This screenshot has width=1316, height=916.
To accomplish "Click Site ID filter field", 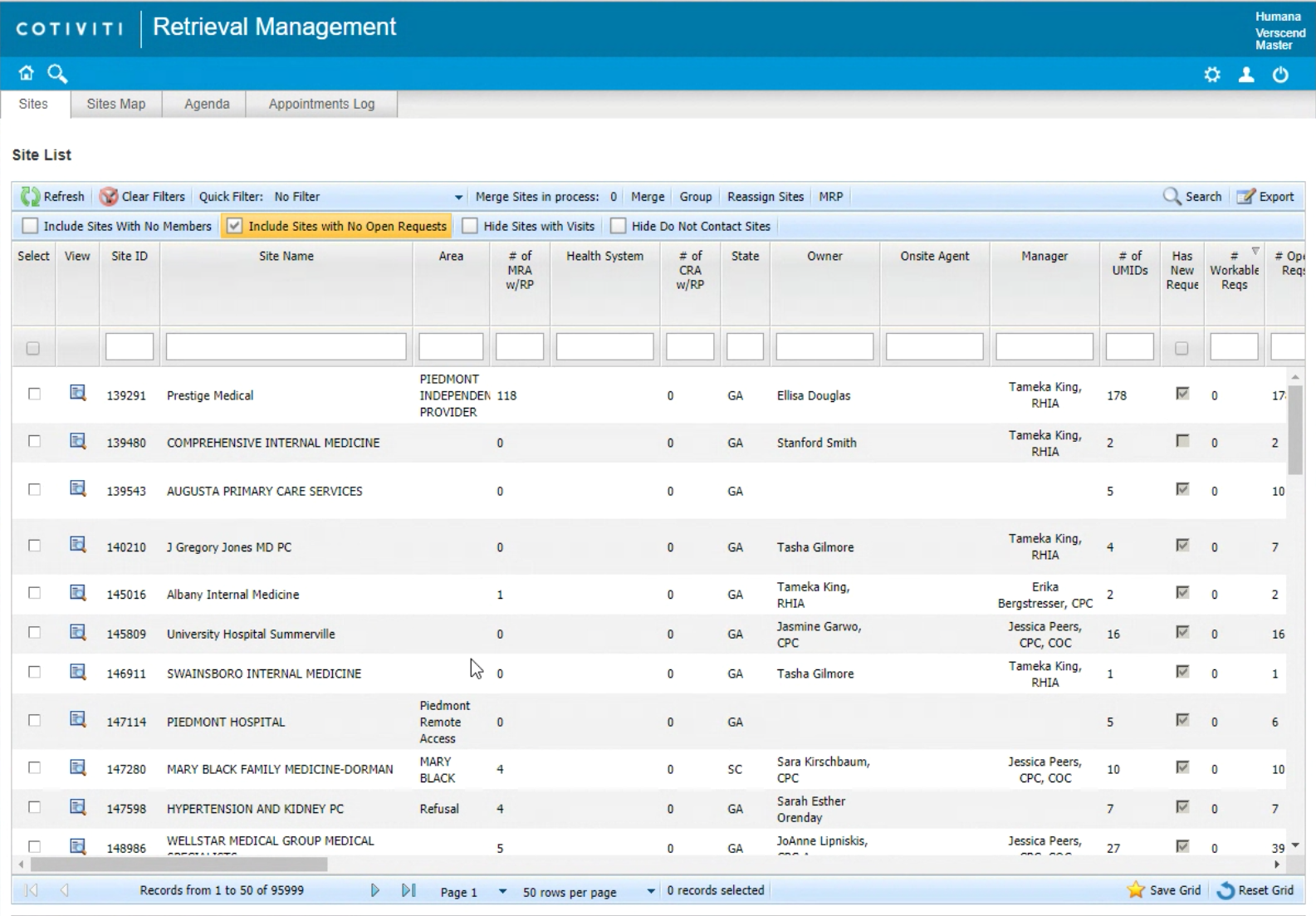I will tap(130, 346).
